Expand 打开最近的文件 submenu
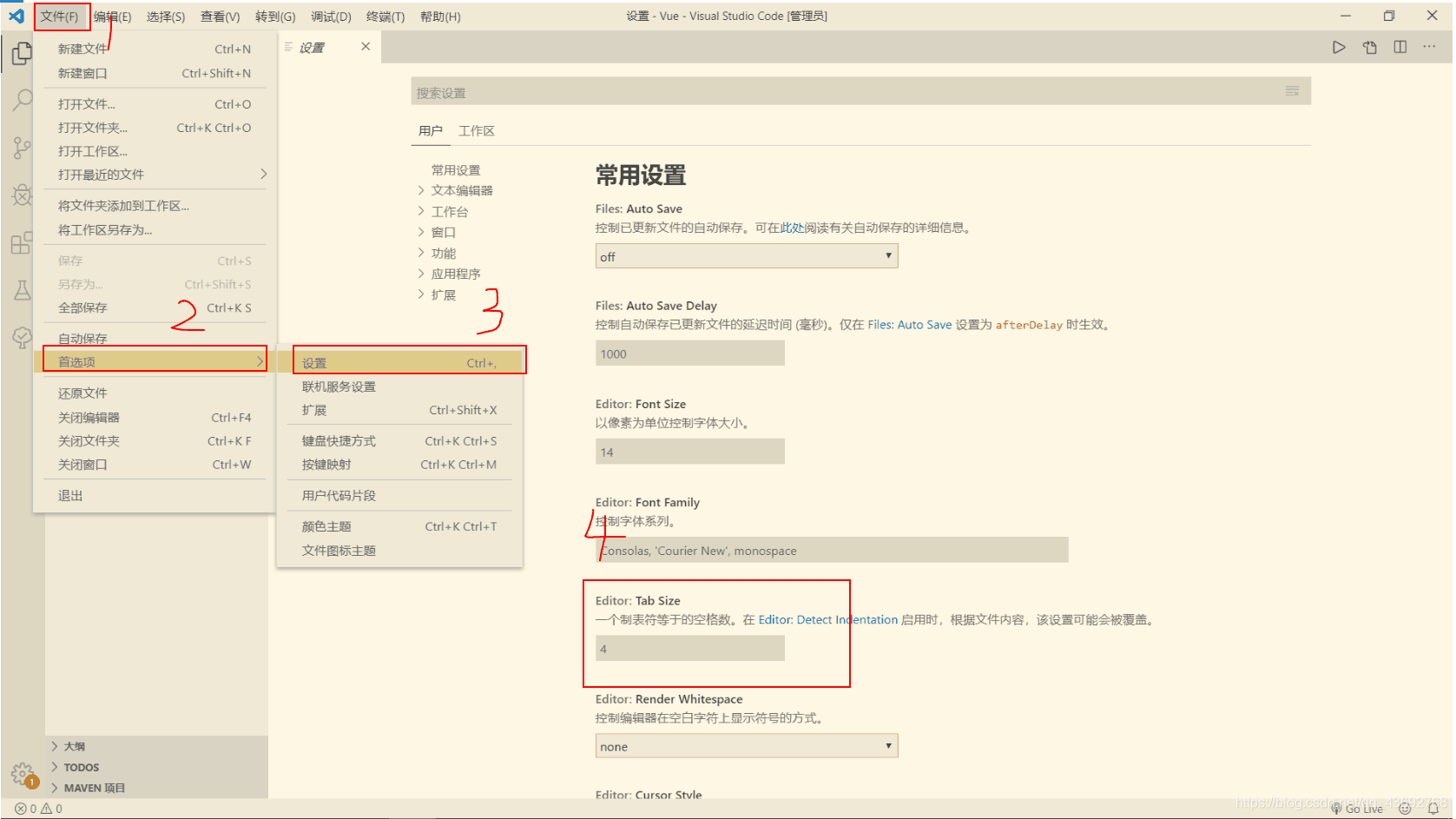 [155, 175]
